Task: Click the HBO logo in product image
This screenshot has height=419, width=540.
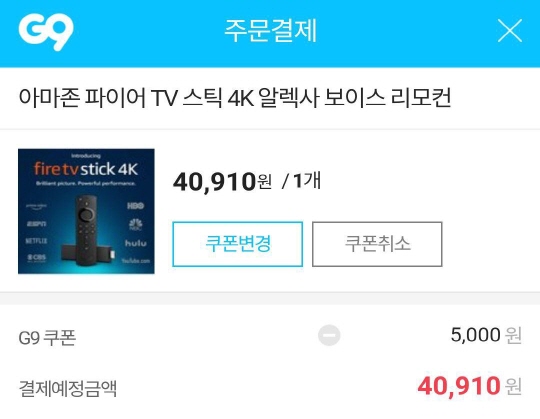Action: pyautogui.click(x=135, y=206)
